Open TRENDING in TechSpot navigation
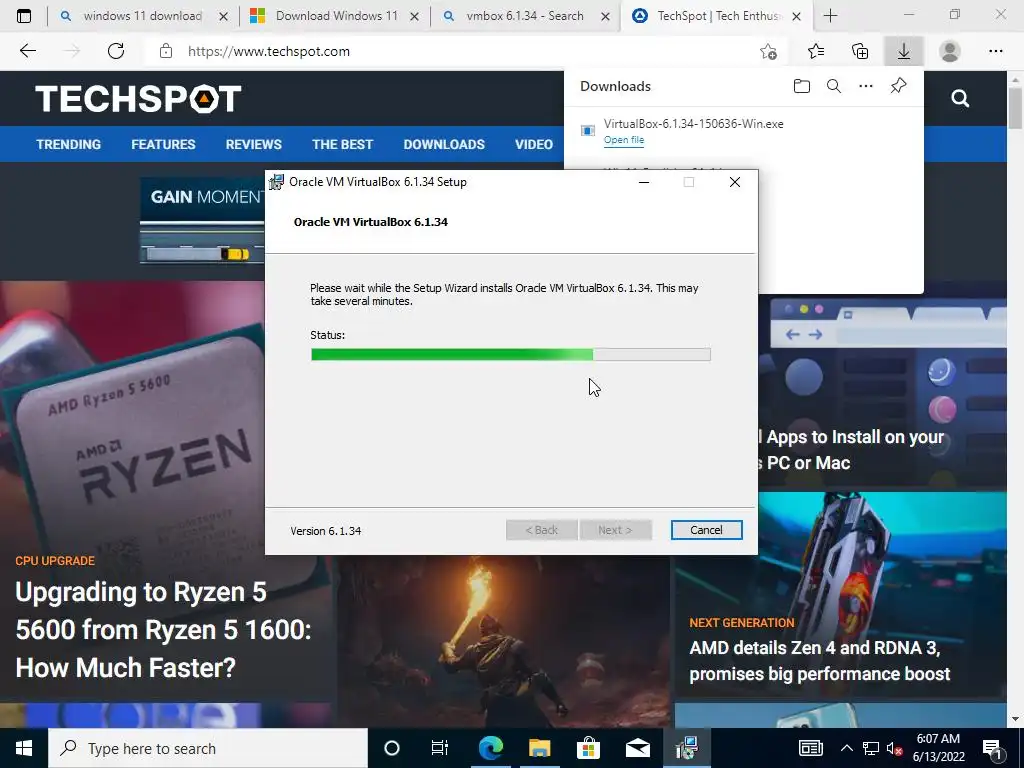 click(x=69, y=144)
